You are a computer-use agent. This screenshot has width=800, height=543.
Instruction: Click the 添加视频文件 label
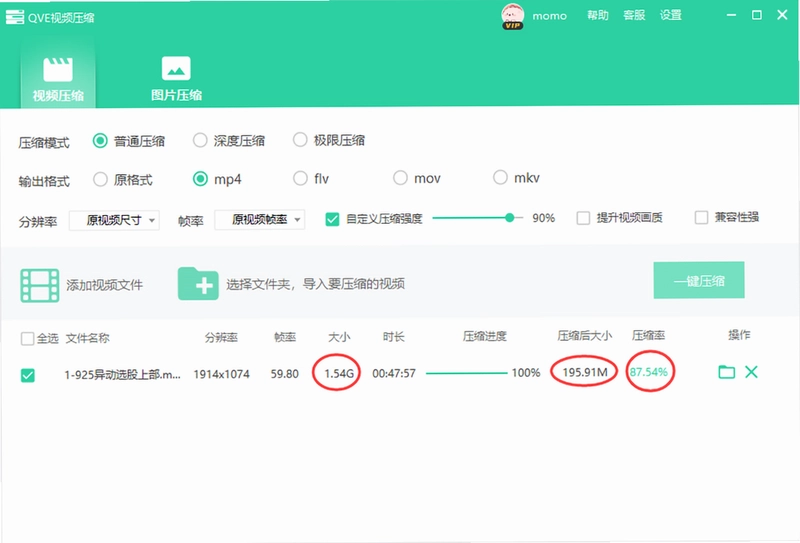coord(105,285)
